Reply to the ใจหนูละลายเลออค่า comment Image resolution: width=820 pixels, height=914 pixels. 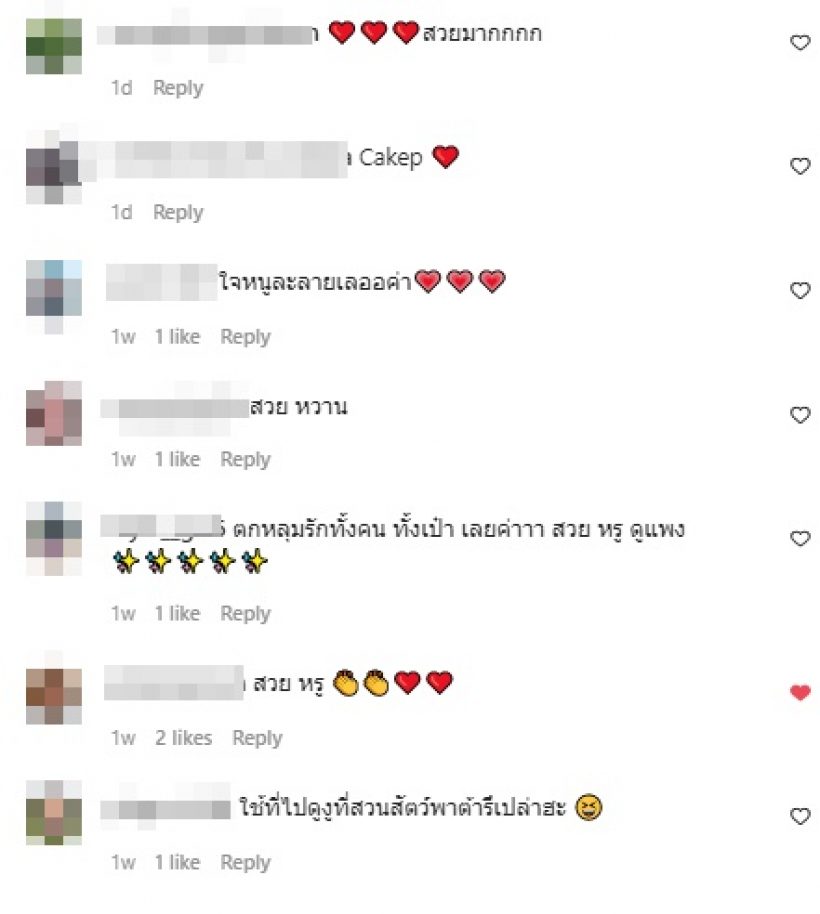pyautogui.click(x=245, y=337)
